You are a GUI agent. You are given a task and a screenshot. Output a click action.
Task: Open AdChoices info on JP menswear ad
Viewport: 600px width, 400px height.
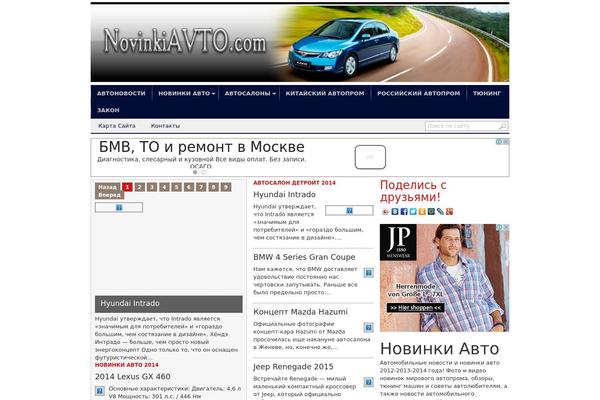499,227
